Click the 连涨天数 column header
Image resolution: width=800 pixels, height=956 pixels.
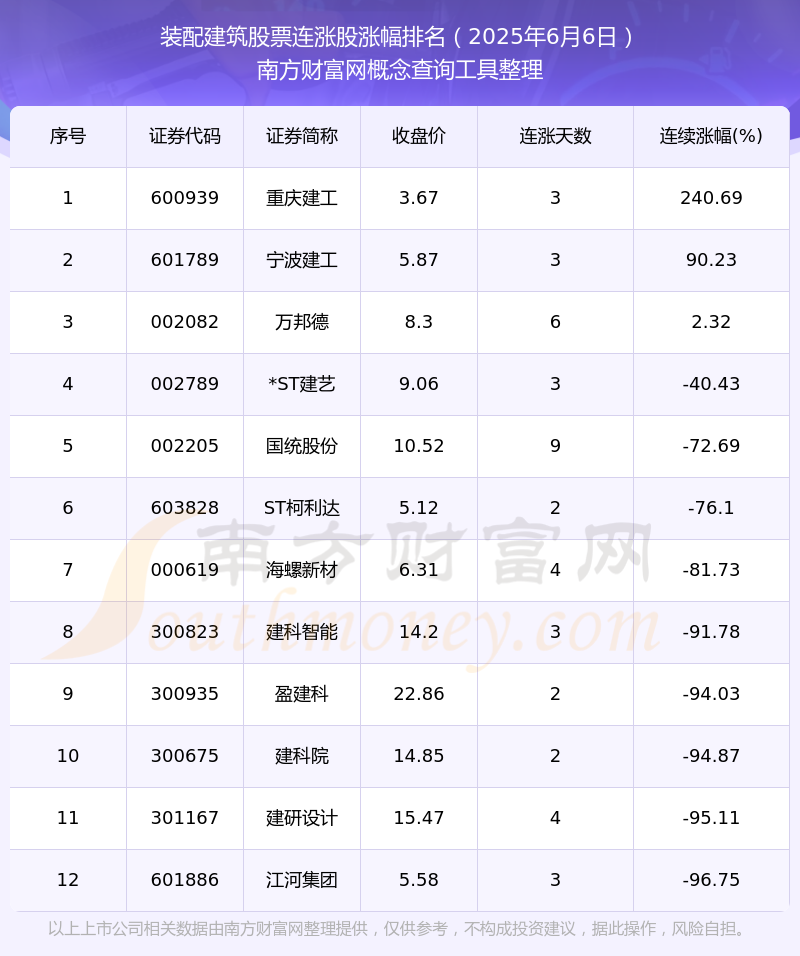tap(555, 136)
